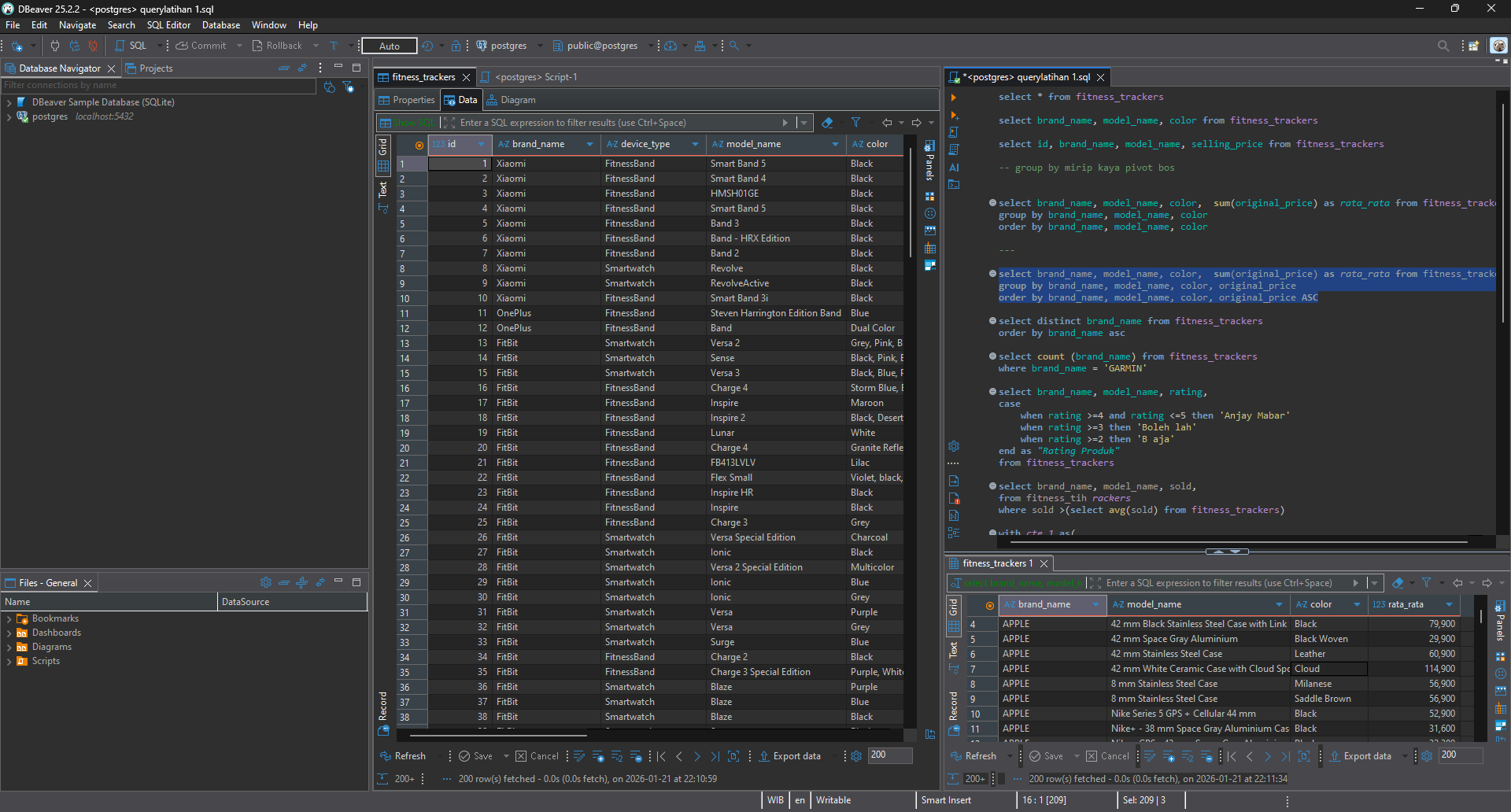
Task: Rollback the current transaction
Action: pos(283,45)
